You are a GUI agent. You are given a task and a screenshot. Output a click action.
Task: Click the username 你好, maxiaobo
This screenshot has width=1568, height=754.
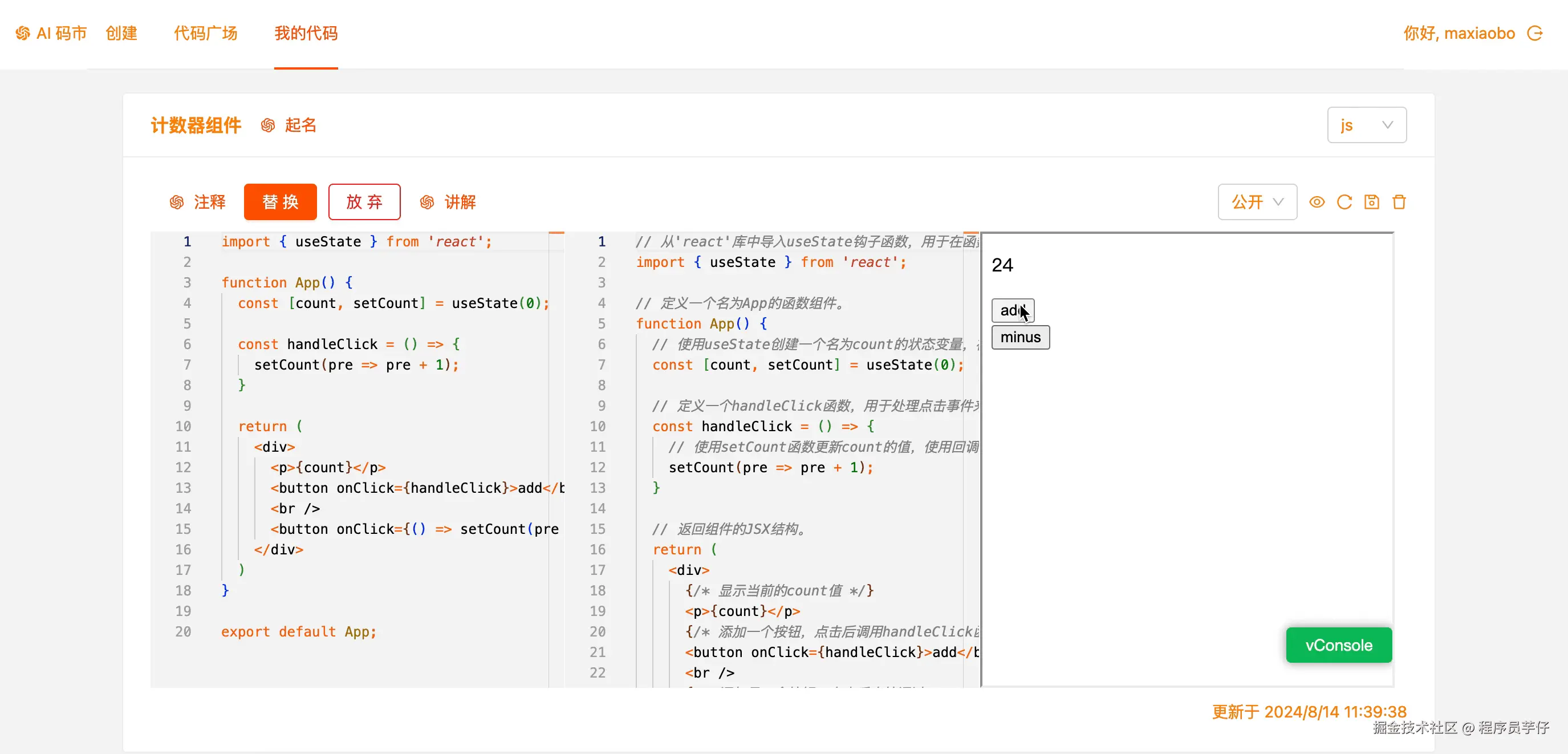click(x=1459, y=33)
